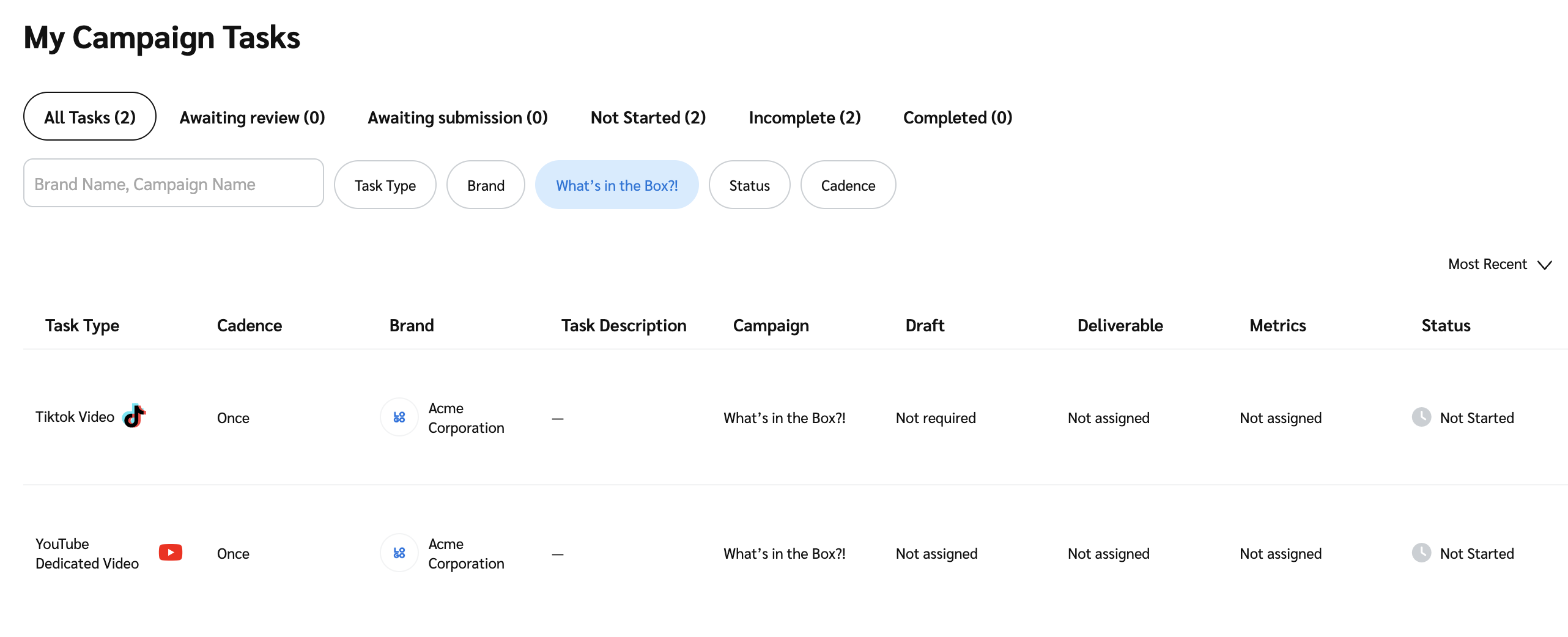Switch to Awaiting review tab
1568x637 pixels.
coord(252,117)
